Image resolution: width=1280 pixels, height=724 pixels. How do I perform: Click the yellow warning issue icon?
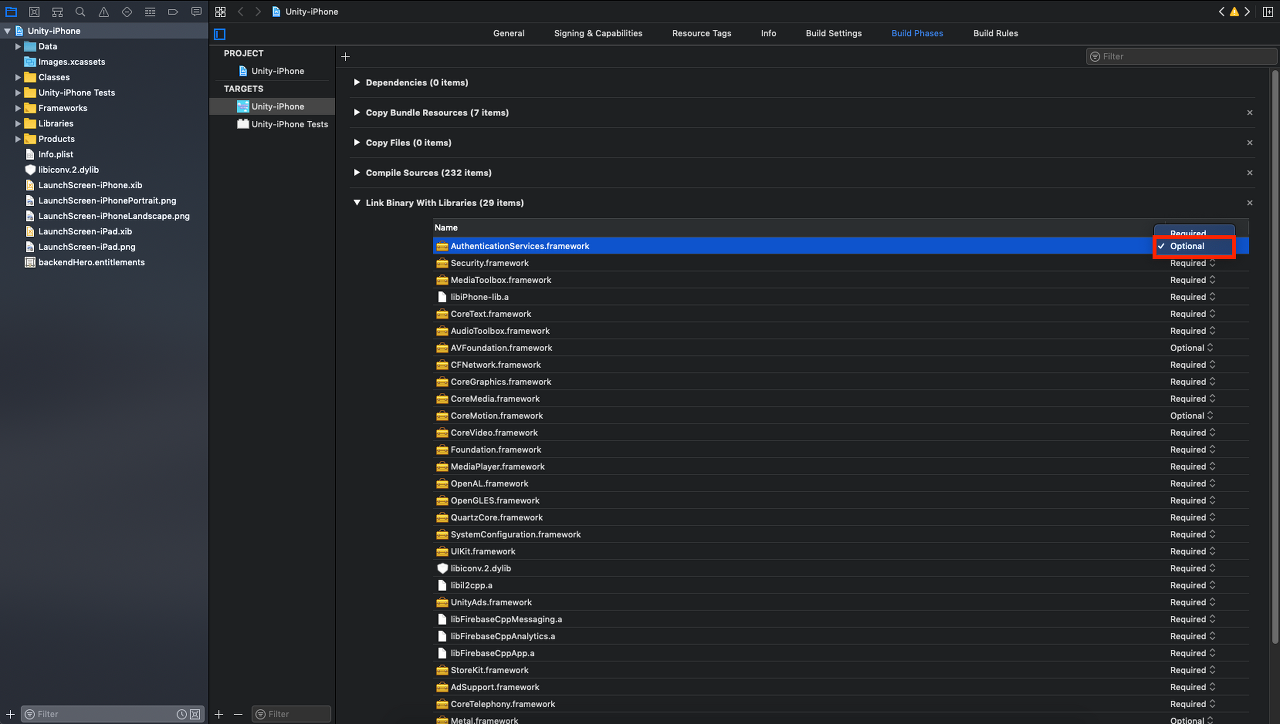[x=1234, y=12]
